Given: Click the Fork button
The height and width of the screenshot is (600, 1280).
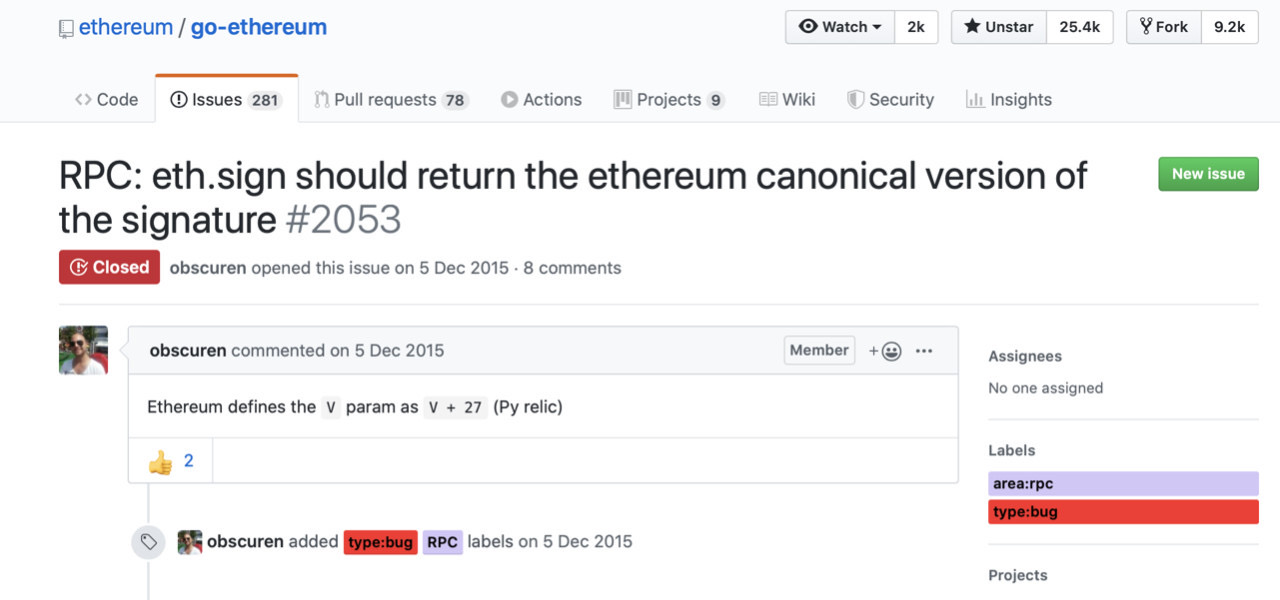Looking at the screenshot, I should (x=1164, y=27).
